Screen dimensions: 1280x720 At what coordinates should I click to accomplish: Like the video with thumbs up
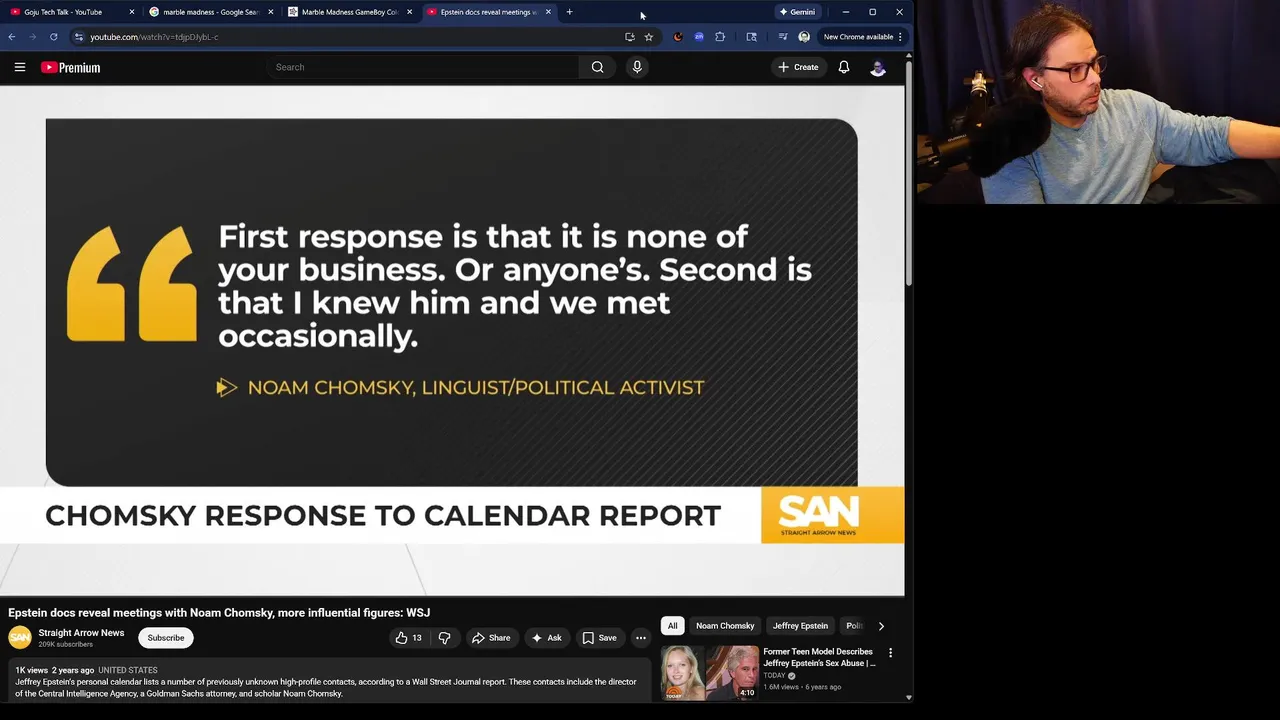408,638
